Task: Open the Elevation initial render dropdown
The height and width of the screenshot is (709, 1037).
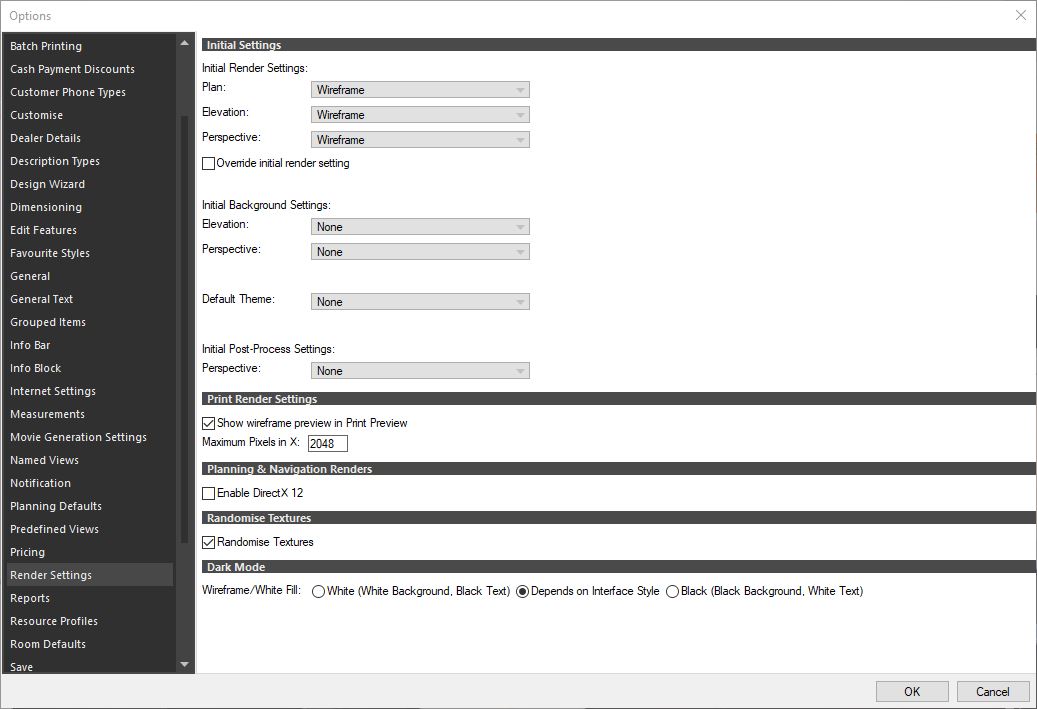Action: 419,113
